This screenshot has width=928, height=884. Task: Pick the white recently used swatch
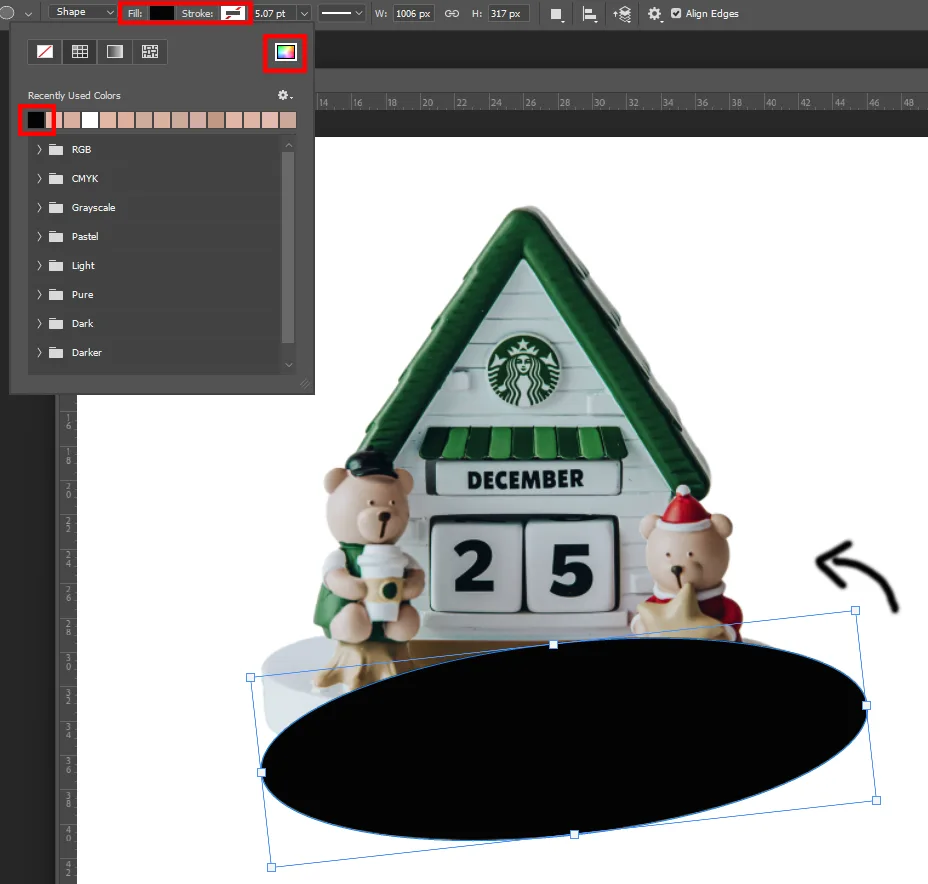click(90, 120)
